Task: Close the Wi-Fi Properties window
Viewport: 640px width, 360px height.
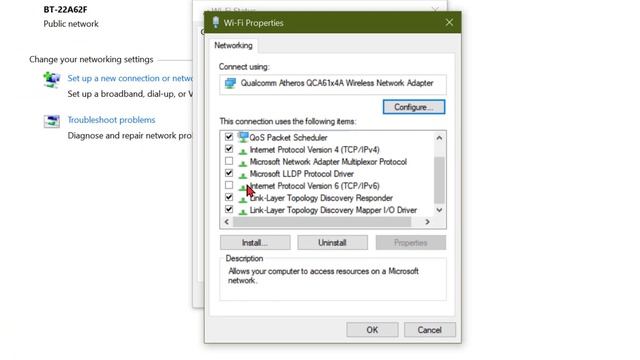Action: (x=449, y=22)
